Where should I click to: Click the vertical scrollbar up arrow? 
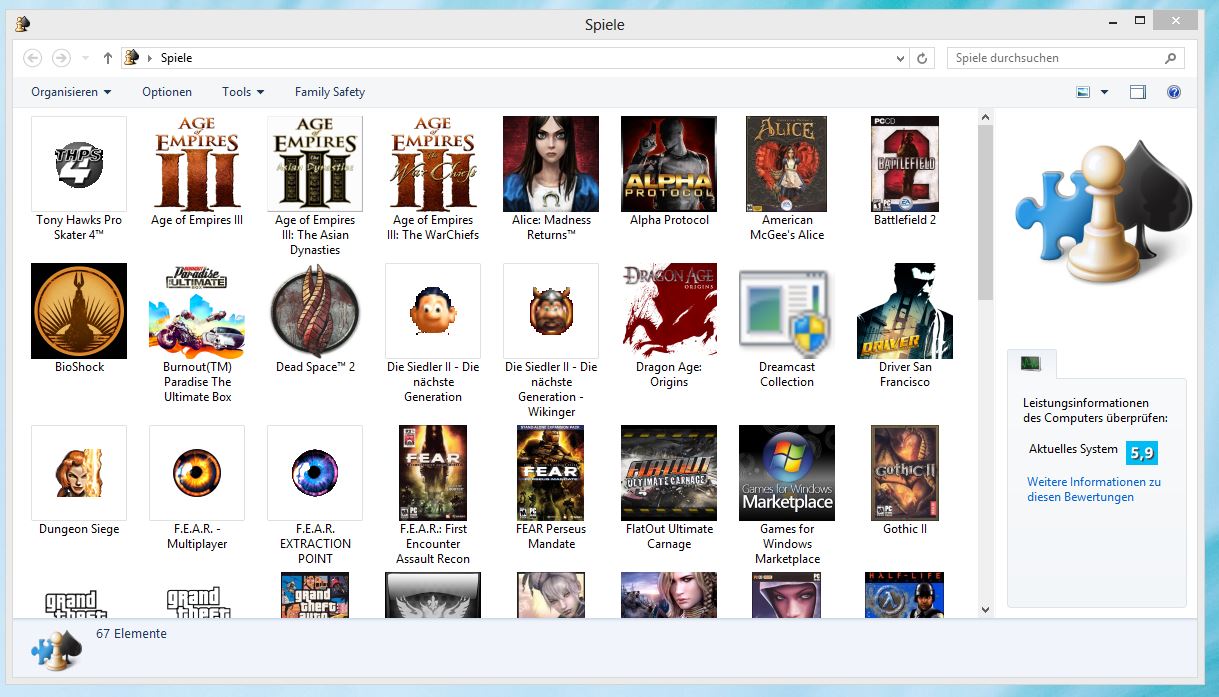(985, 118)
